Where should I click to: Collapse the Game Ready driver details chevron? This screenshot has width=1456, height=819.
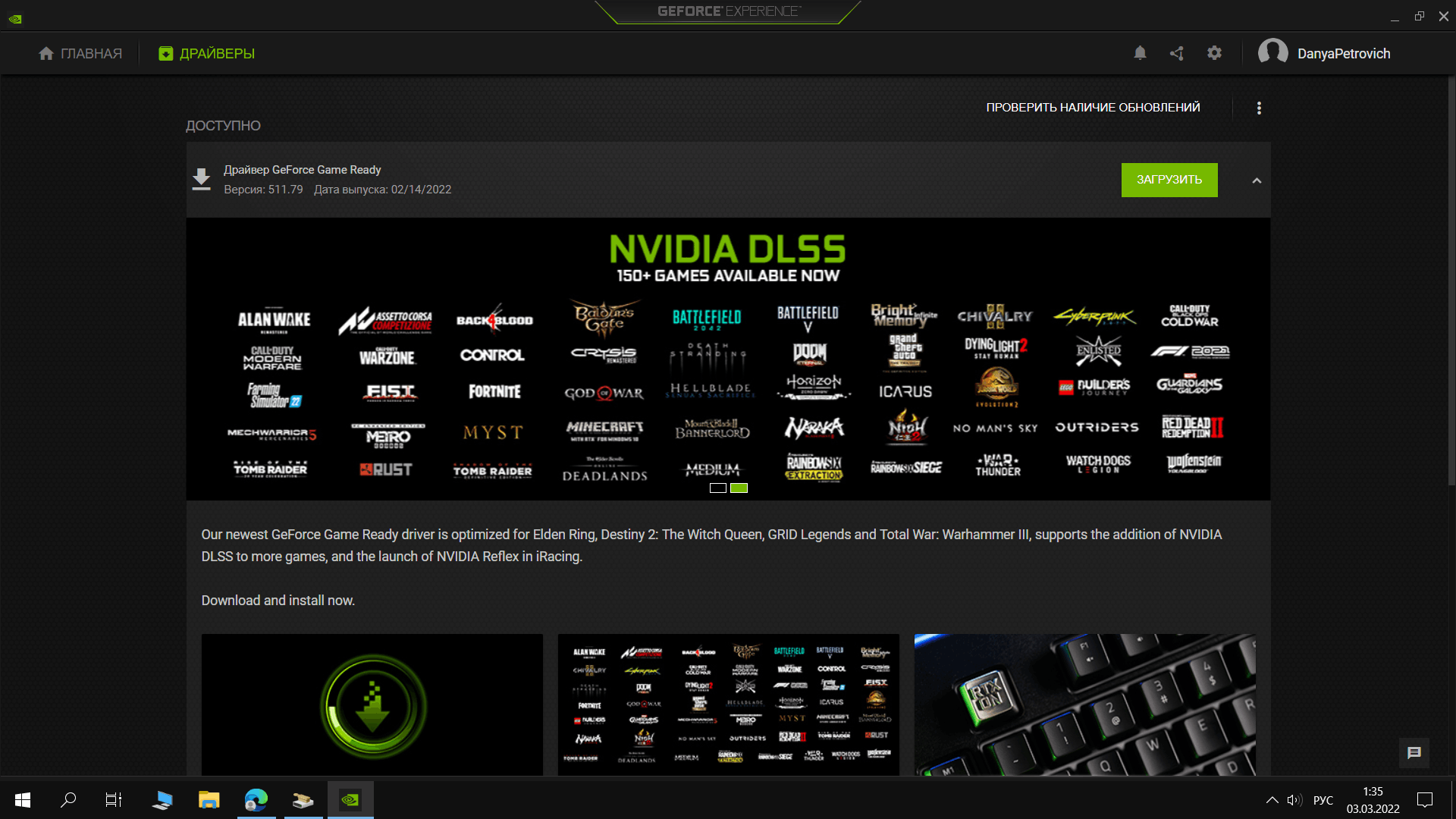[x=1257, y=180]
